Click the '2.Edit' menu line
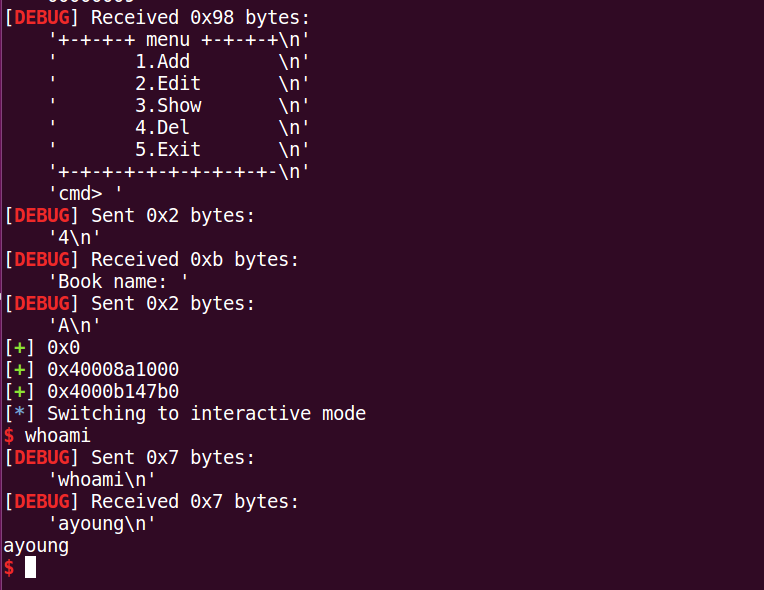Viewport: 764px width, 590px height. [x=167, y=84]
